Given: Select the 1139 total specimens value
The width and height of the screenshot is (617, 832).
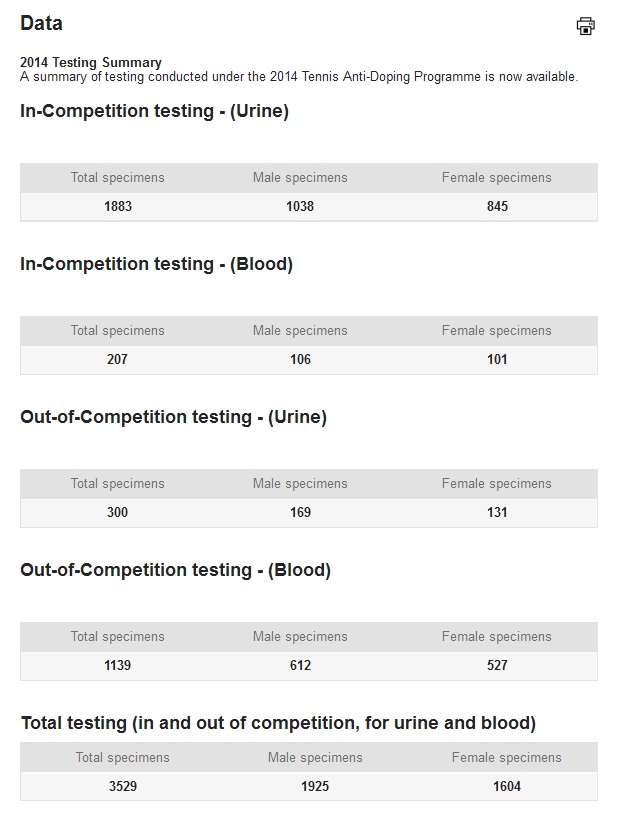Looking at the screenshot, I should click(x=118, y=665).
